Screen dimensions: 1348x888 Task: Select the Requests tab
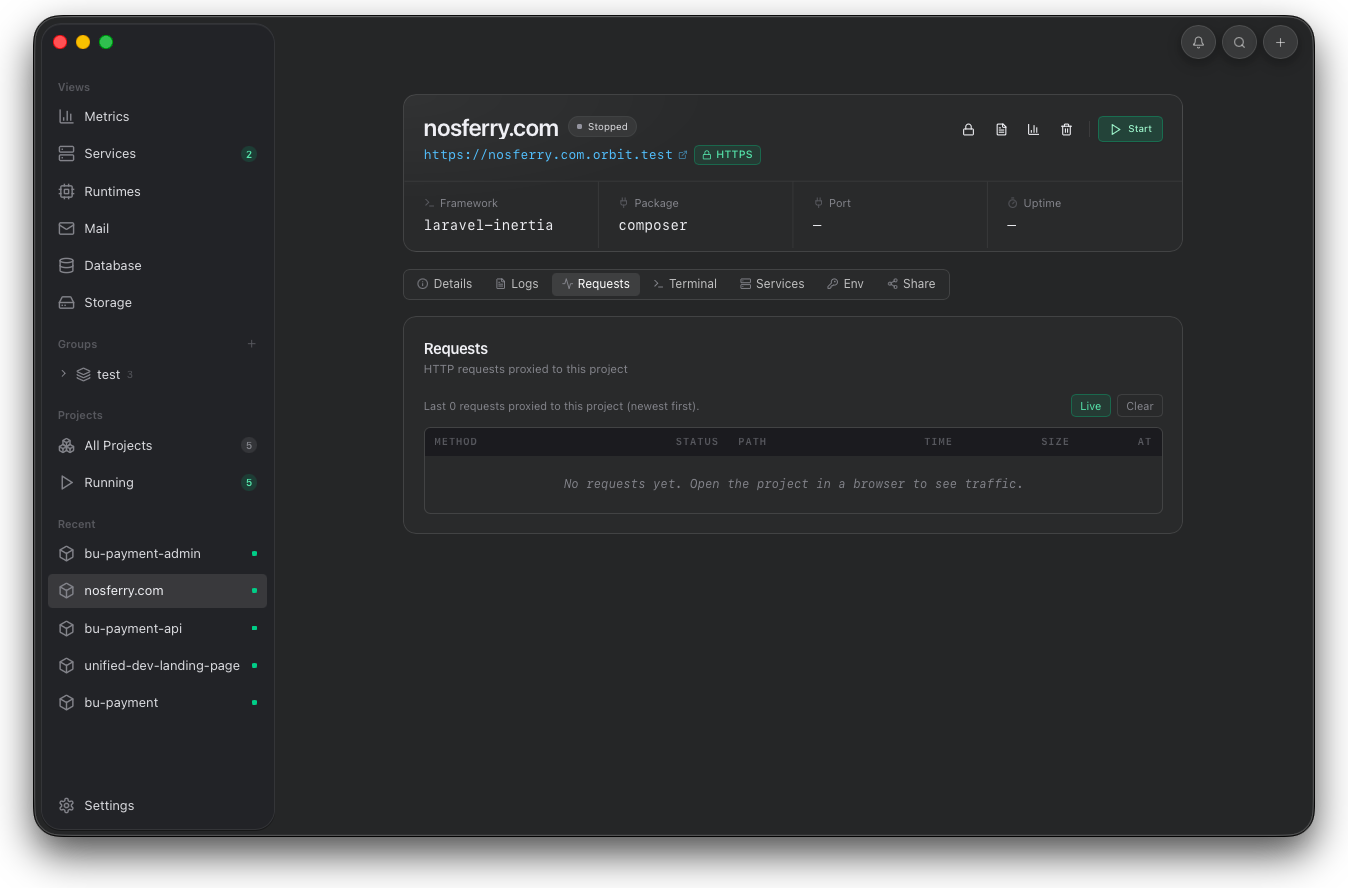coord(596,284)
